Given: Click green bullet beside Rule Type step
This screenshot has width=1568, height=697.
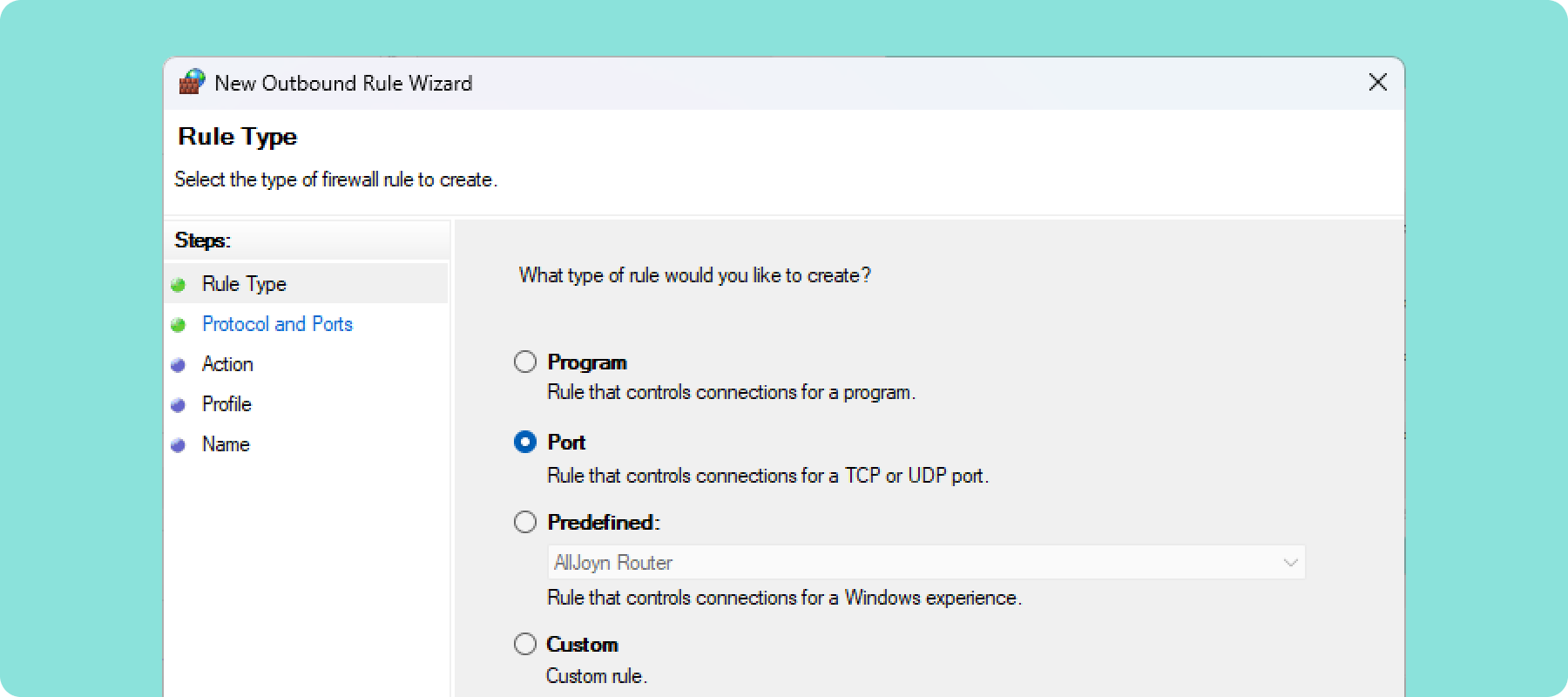Looking at the screenshot, I should pyautogui.click(x=179, y=285).
